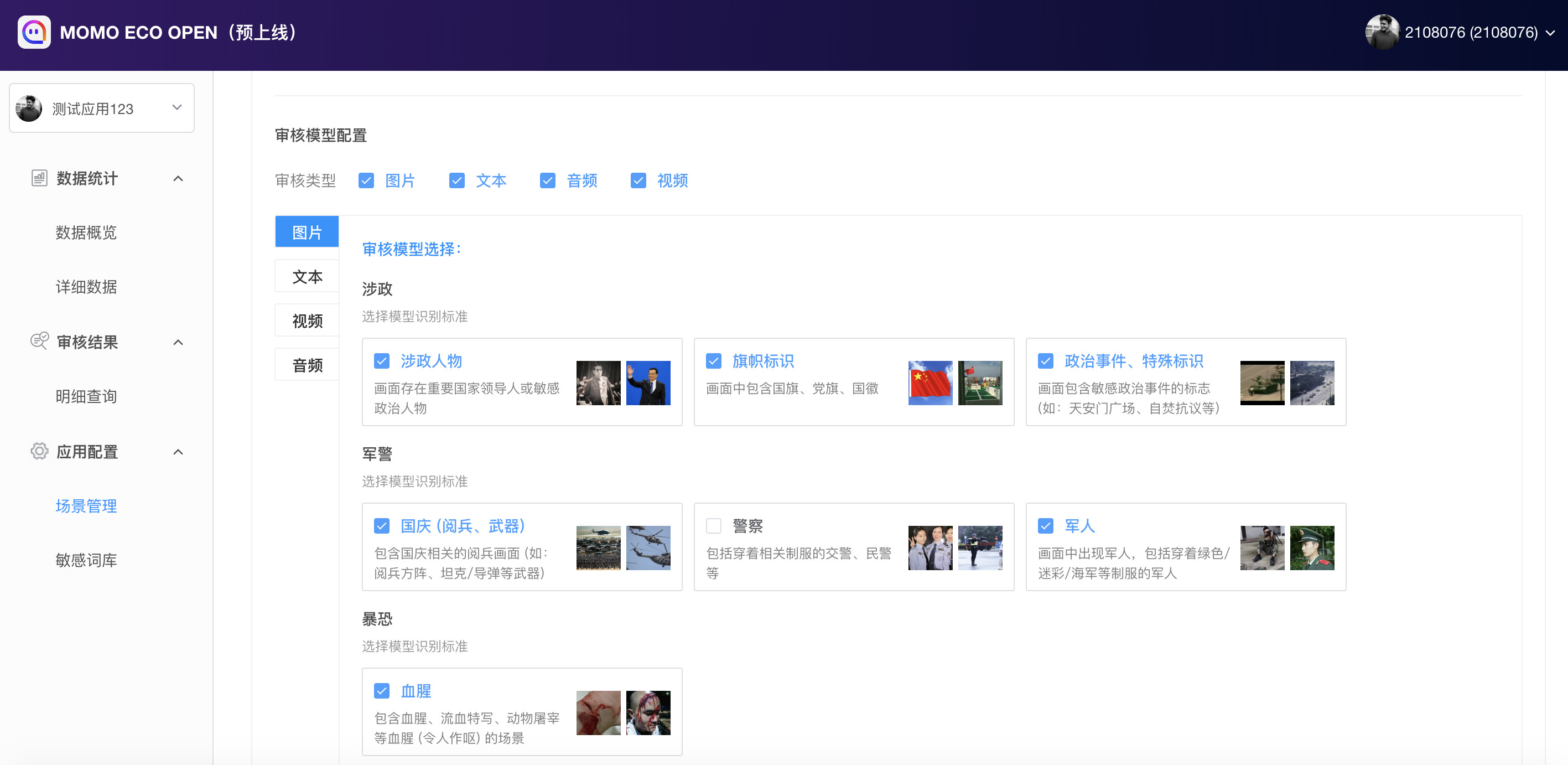Collapse the 审核结果 menu section
The height and width of the screenshot is (765, 1568).
(178, 342)
